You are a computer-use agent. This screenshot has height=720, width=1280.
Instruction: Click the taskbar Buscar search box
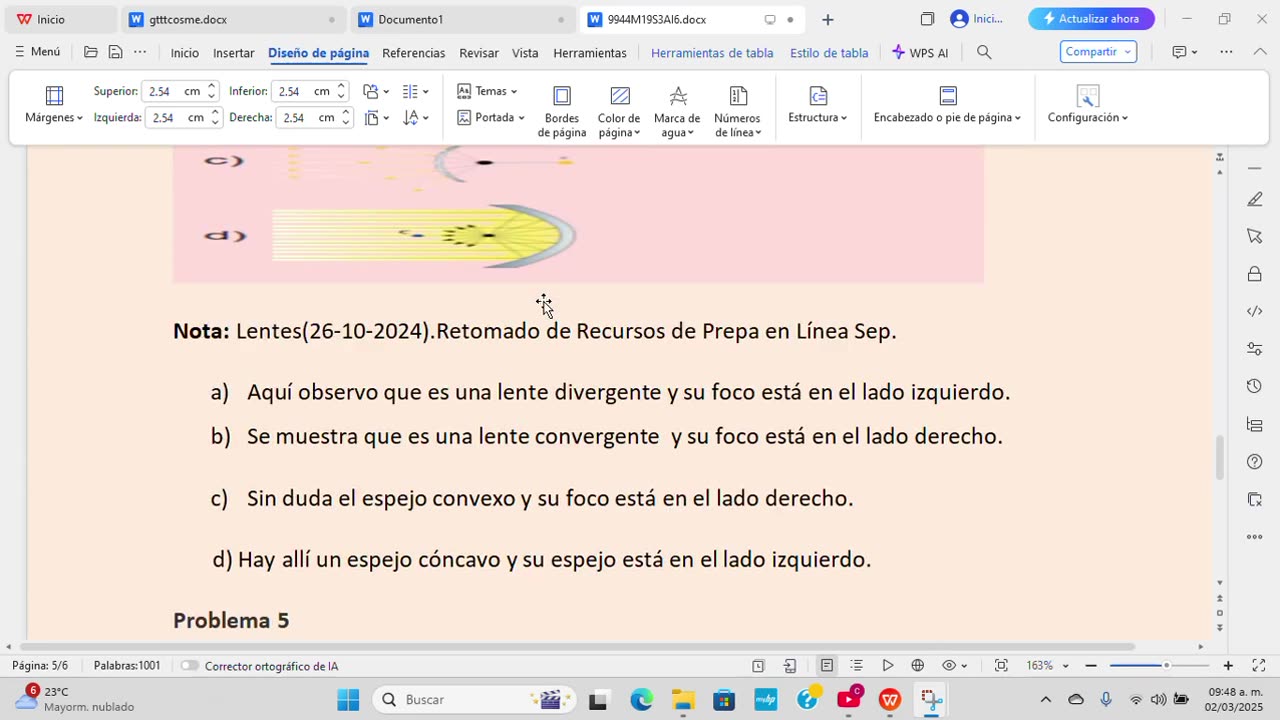(x=474, y=699)
